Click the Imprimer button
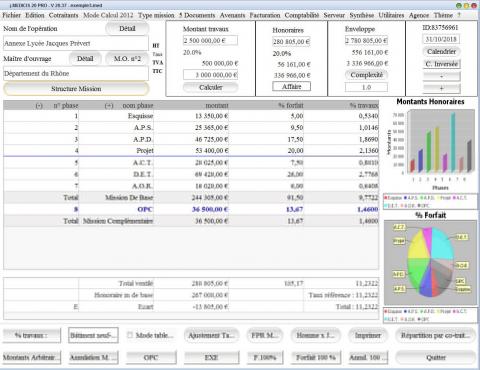This screenshot has height=370, width=480. (x=368, y=335)
